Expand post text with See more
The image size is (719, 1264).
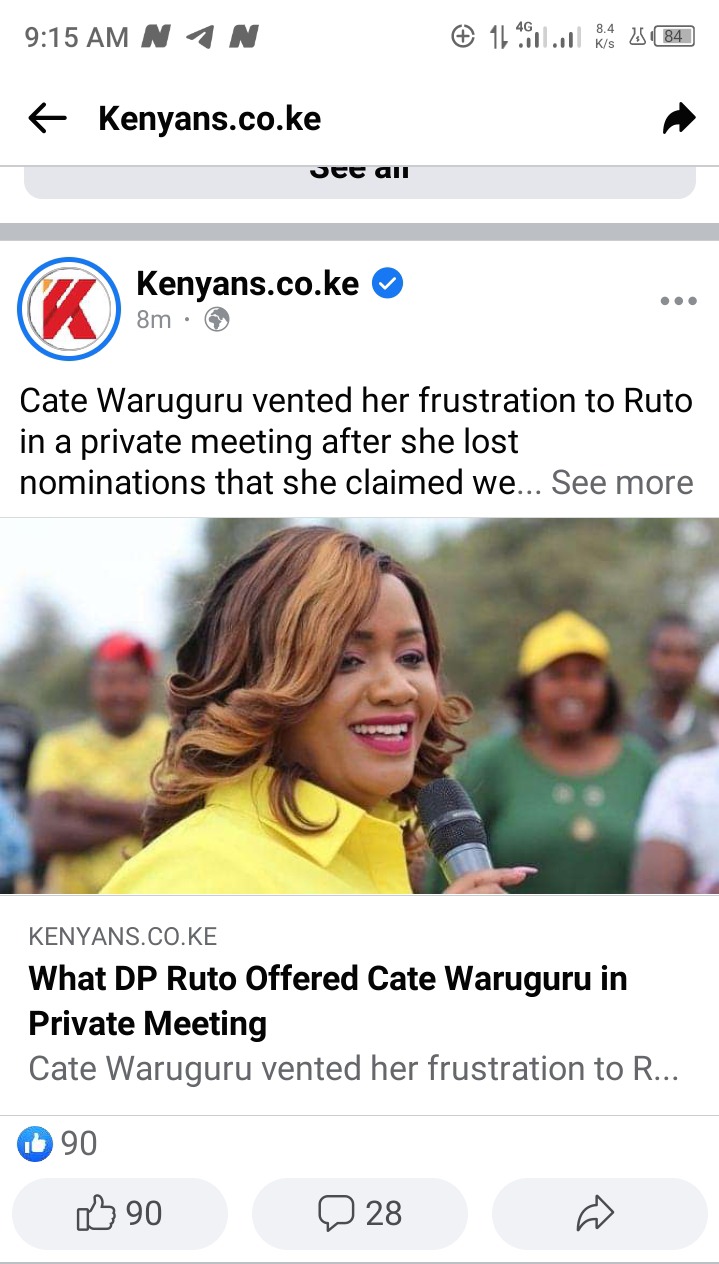(622, 482)
